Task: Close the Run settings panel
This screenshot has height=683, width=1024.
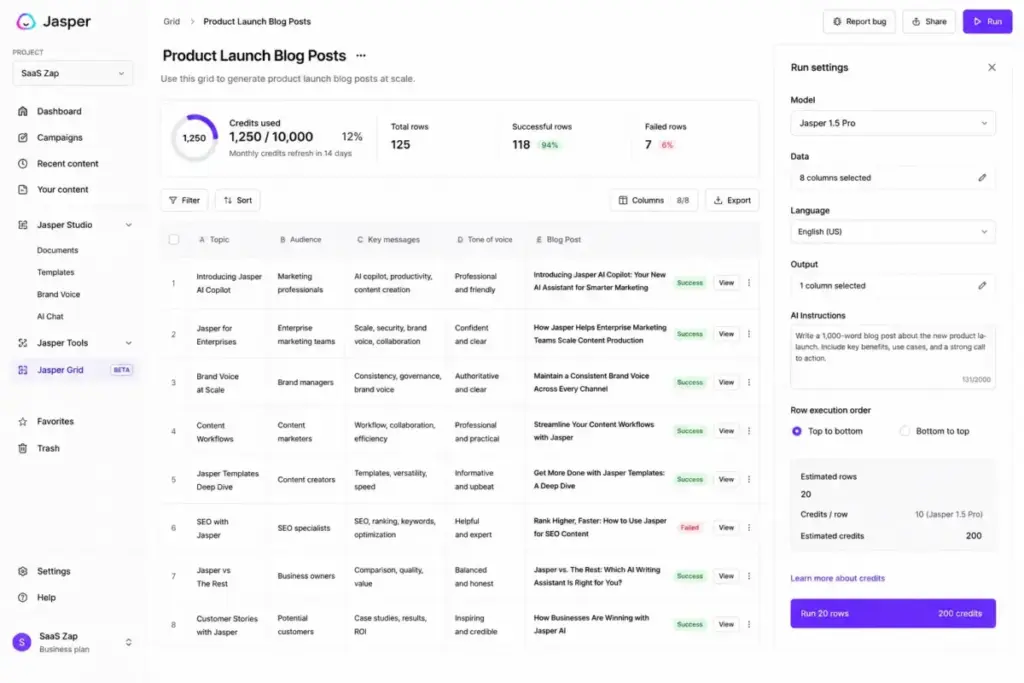Action: [991, 67]
